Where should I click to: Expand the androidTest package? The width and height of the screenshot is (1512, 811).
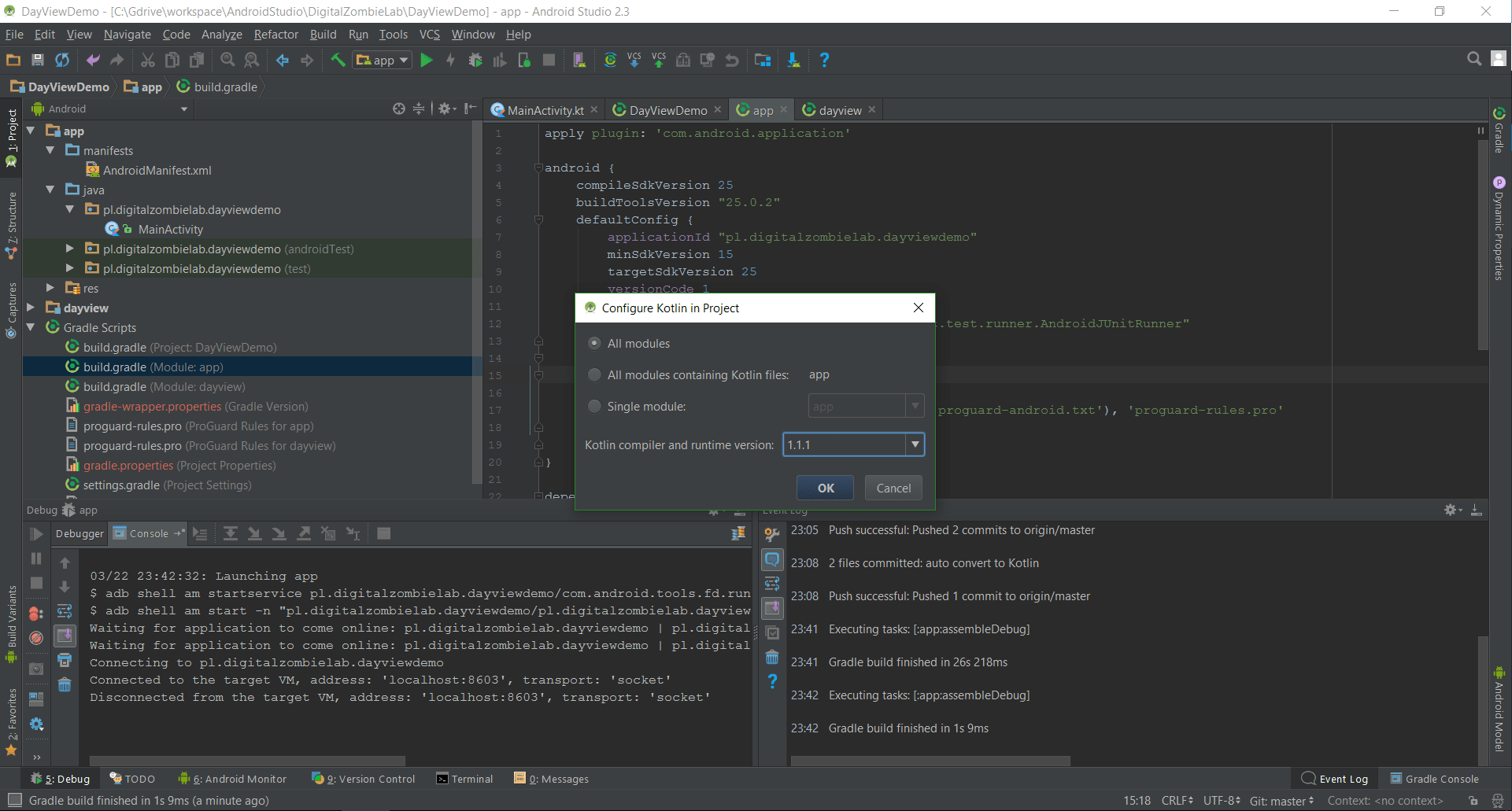(70, 249)
